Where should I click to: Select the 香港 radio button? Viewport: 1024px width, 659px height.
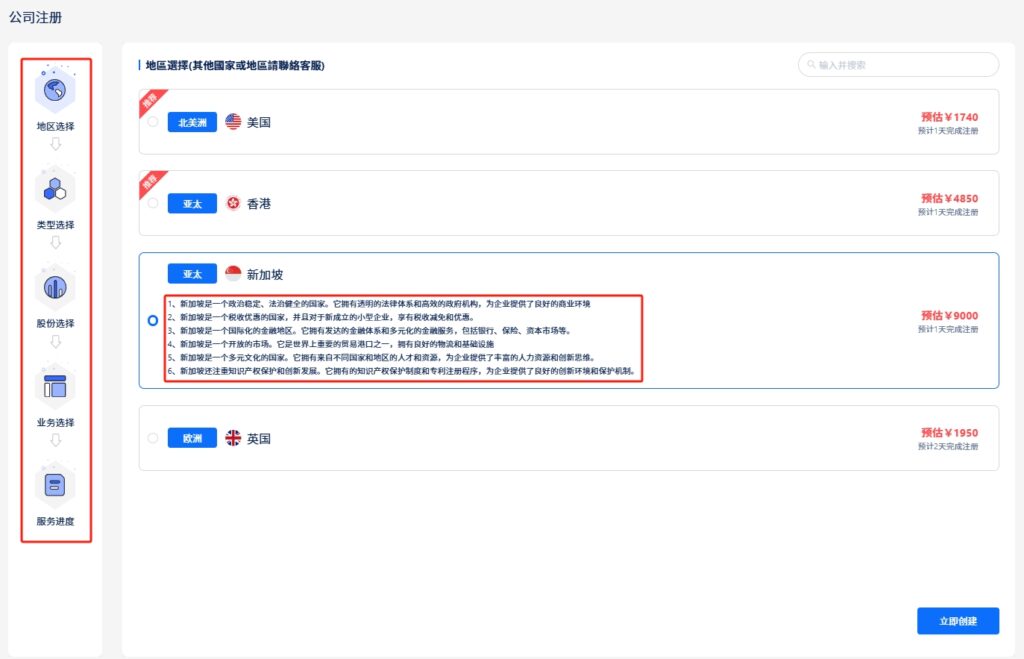(153, 203)
